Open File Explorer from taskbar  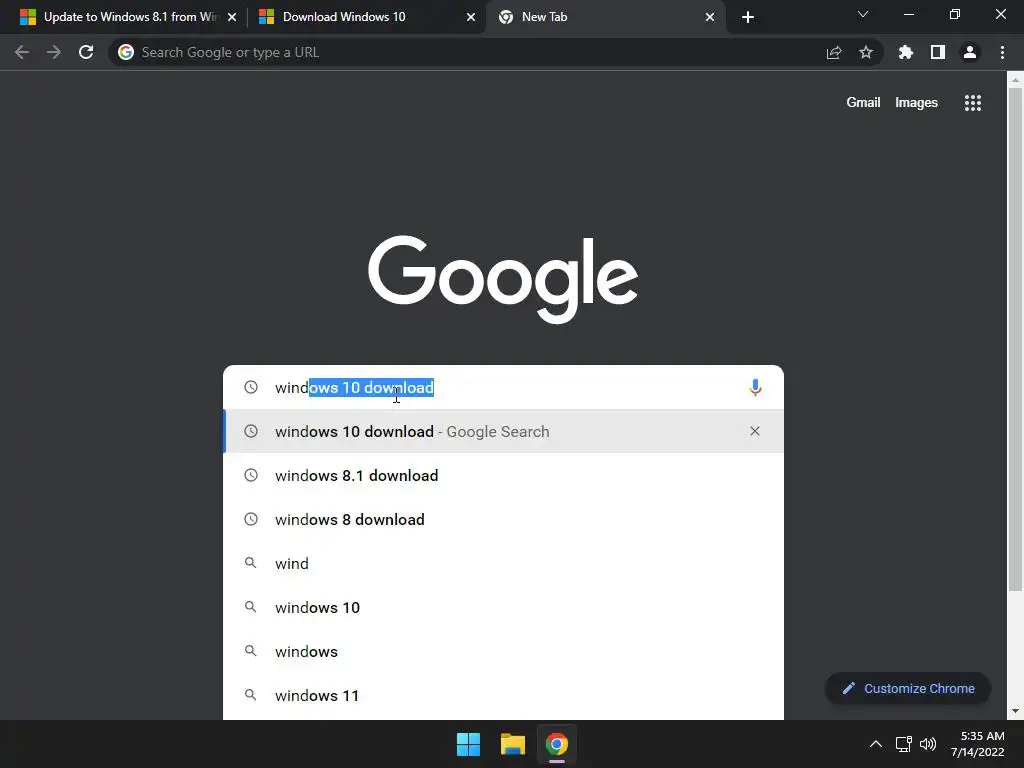click(513, 744)
